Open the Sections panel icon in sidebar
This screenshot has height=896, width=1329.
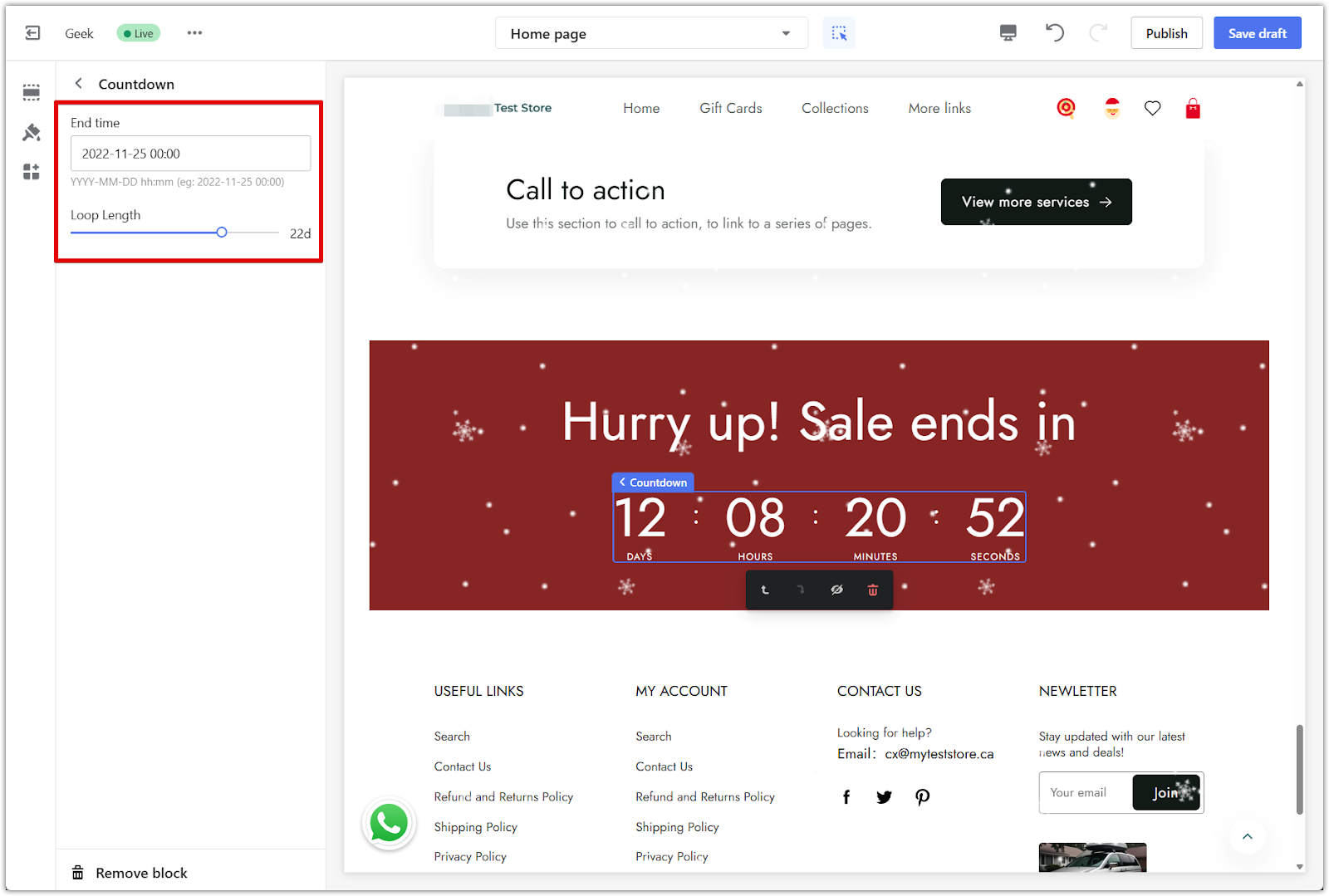tap(32, 92)
